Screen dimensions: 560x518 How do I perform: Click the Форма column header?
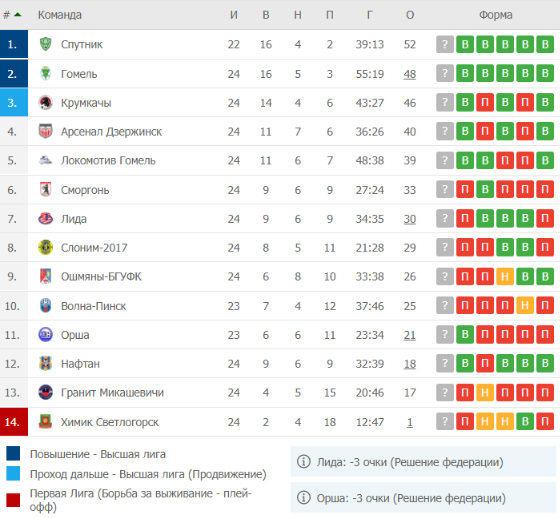point(496,15)
